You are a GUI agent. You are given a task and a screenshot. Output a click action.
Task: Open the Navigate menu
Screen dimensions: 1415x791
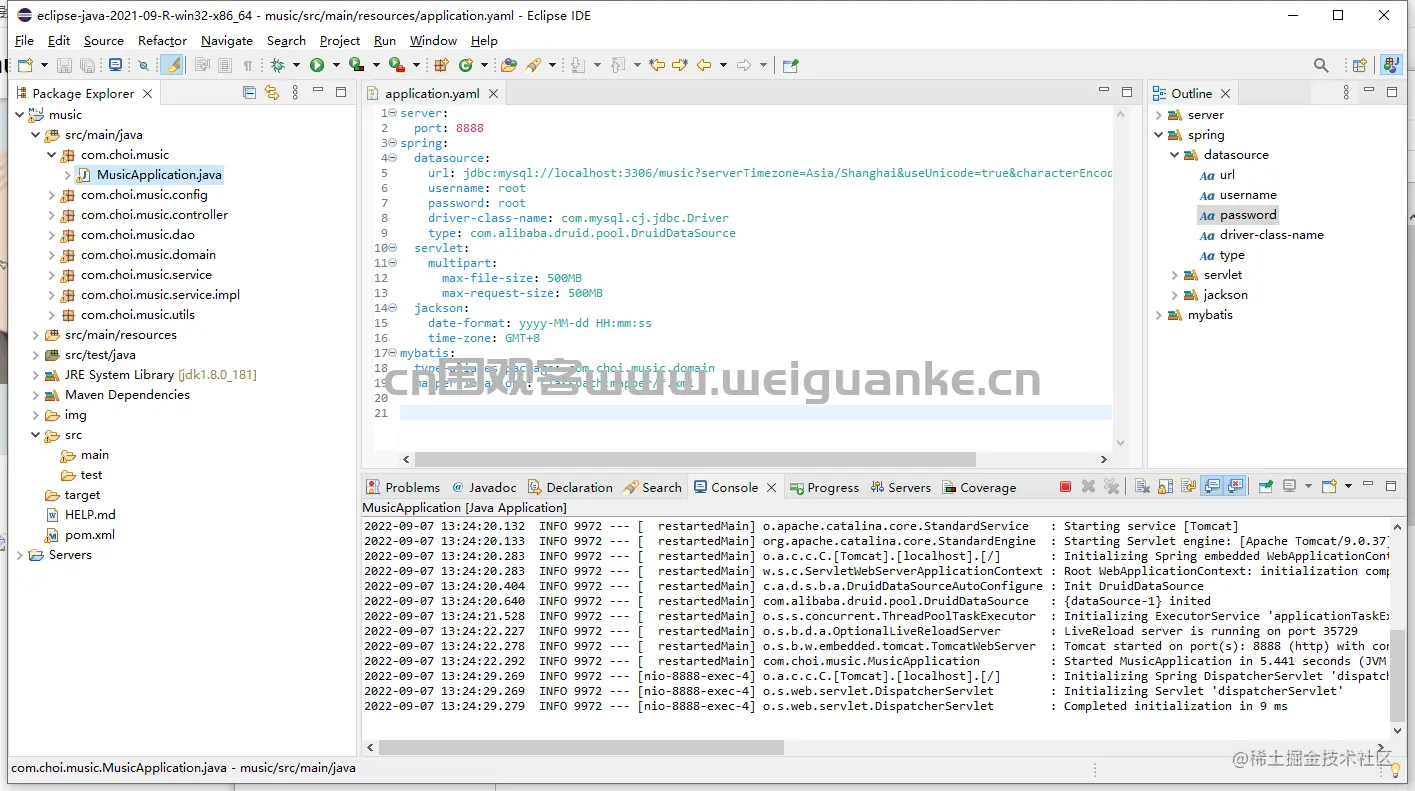227,40
